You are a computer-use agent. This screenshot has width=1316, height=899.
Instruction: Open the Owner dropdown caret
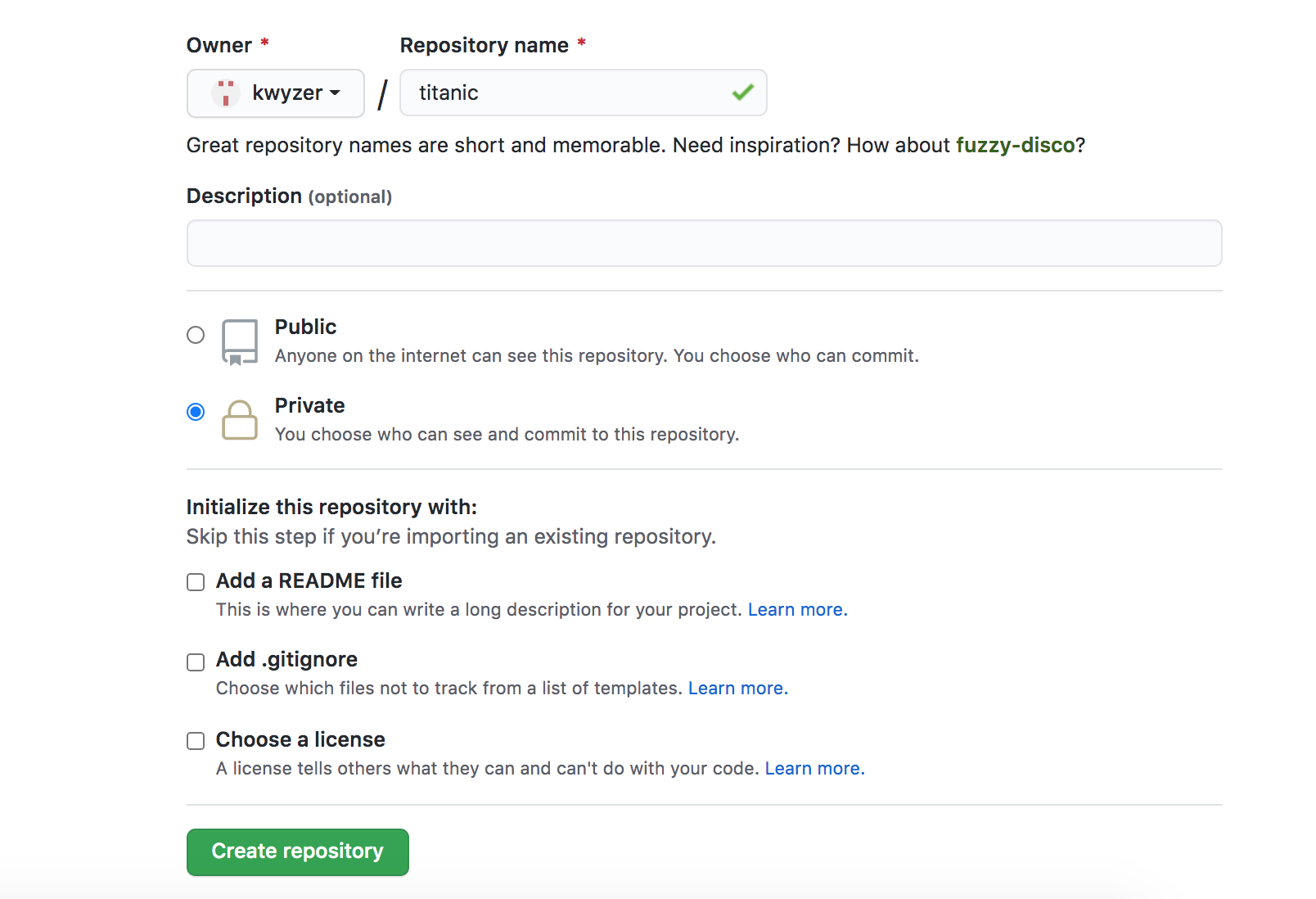click(x=335, y=93)
